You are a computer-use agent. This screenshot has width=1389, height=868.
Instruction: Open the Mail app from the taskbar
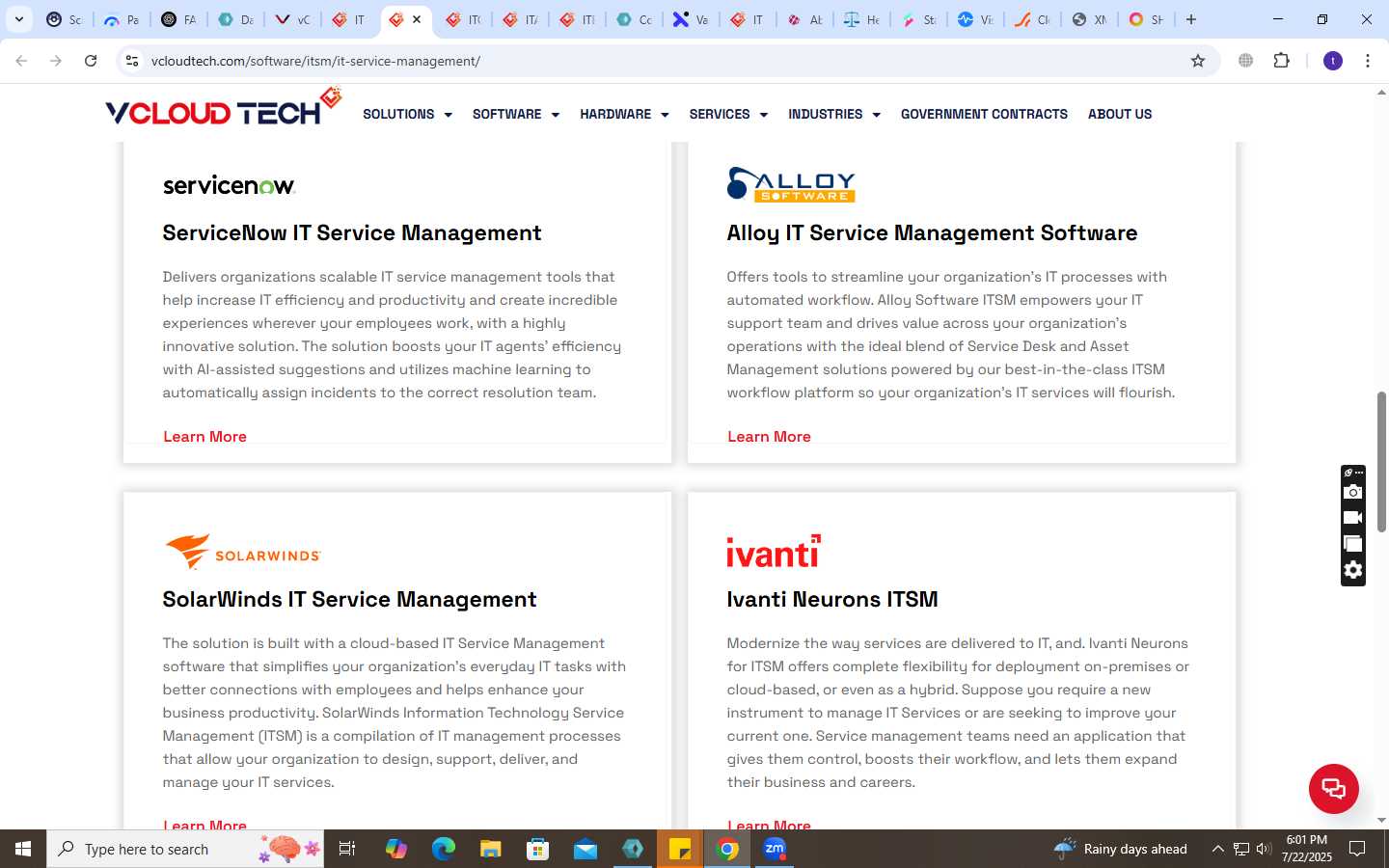[585, 849]
